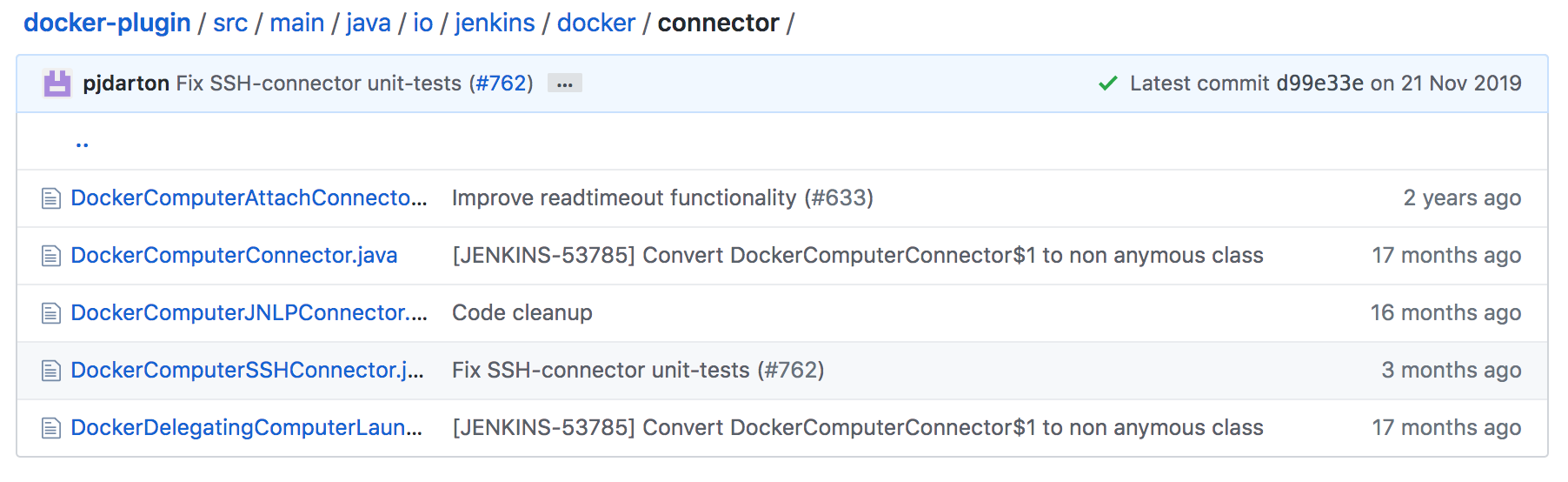Viewport: 1568px width, 482px height.
Task: Click file icon beside DockerDelegatingComputerLauncher
Action: coord(51,428)
